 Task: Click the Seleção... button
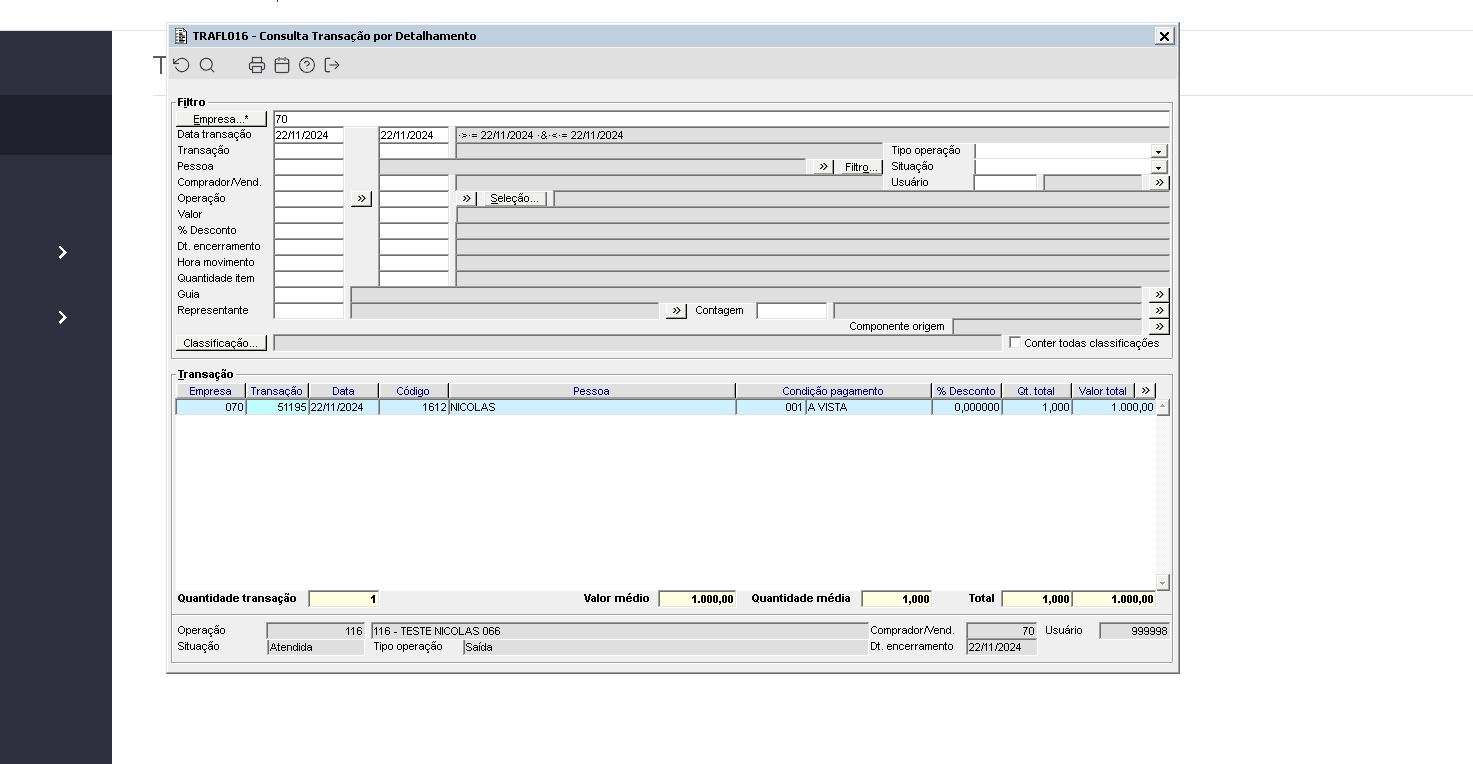pyautogui.click(x=515, y=199)
